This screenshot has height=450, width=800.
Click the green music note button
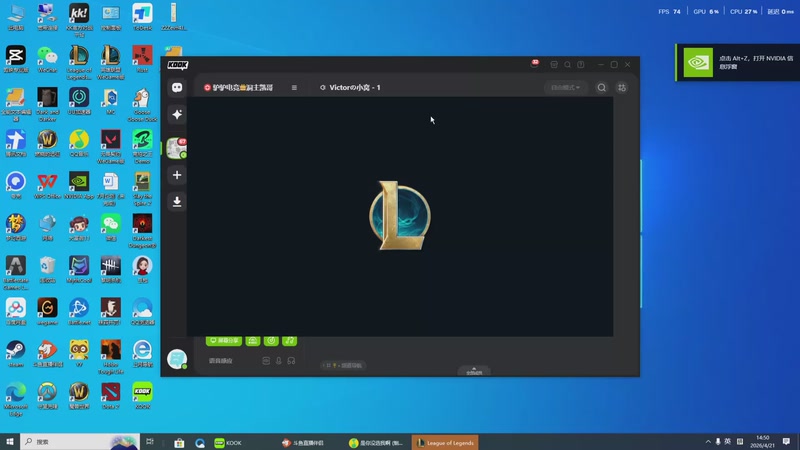(x=290, y=340)
